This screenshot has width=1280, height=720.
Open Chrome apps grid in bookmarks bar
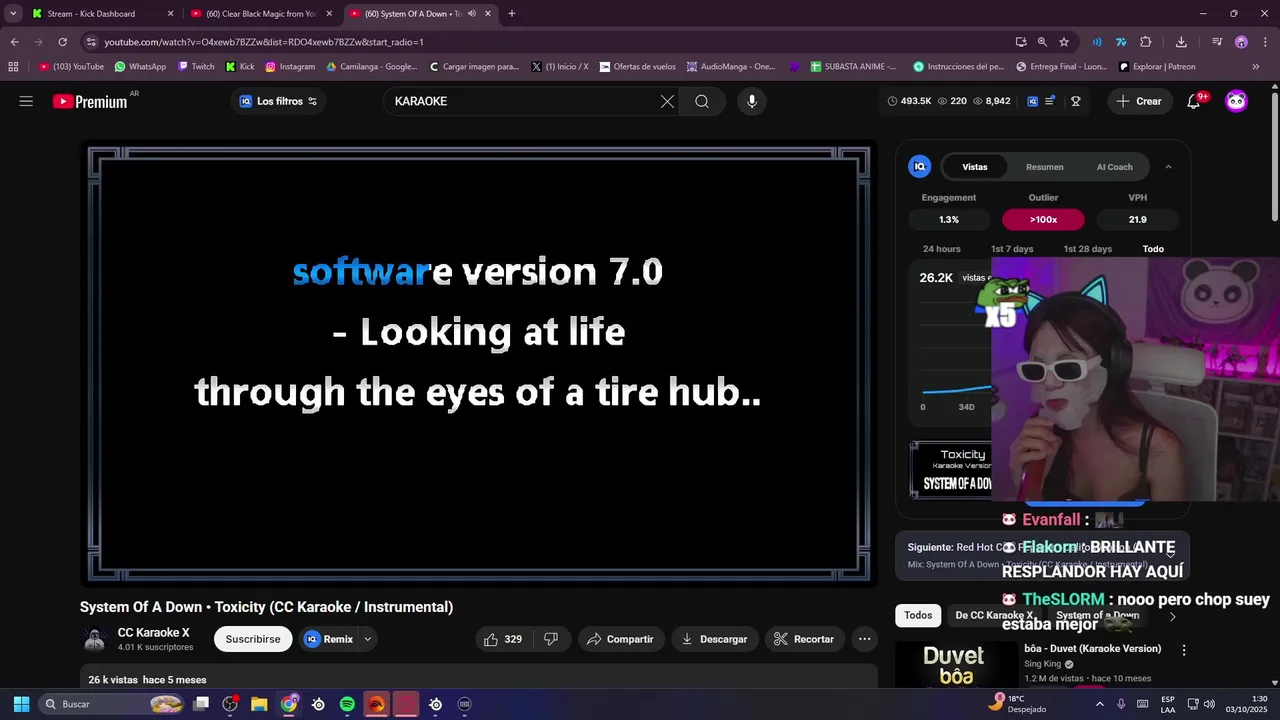pyautogui.click(x=13, y=67)
